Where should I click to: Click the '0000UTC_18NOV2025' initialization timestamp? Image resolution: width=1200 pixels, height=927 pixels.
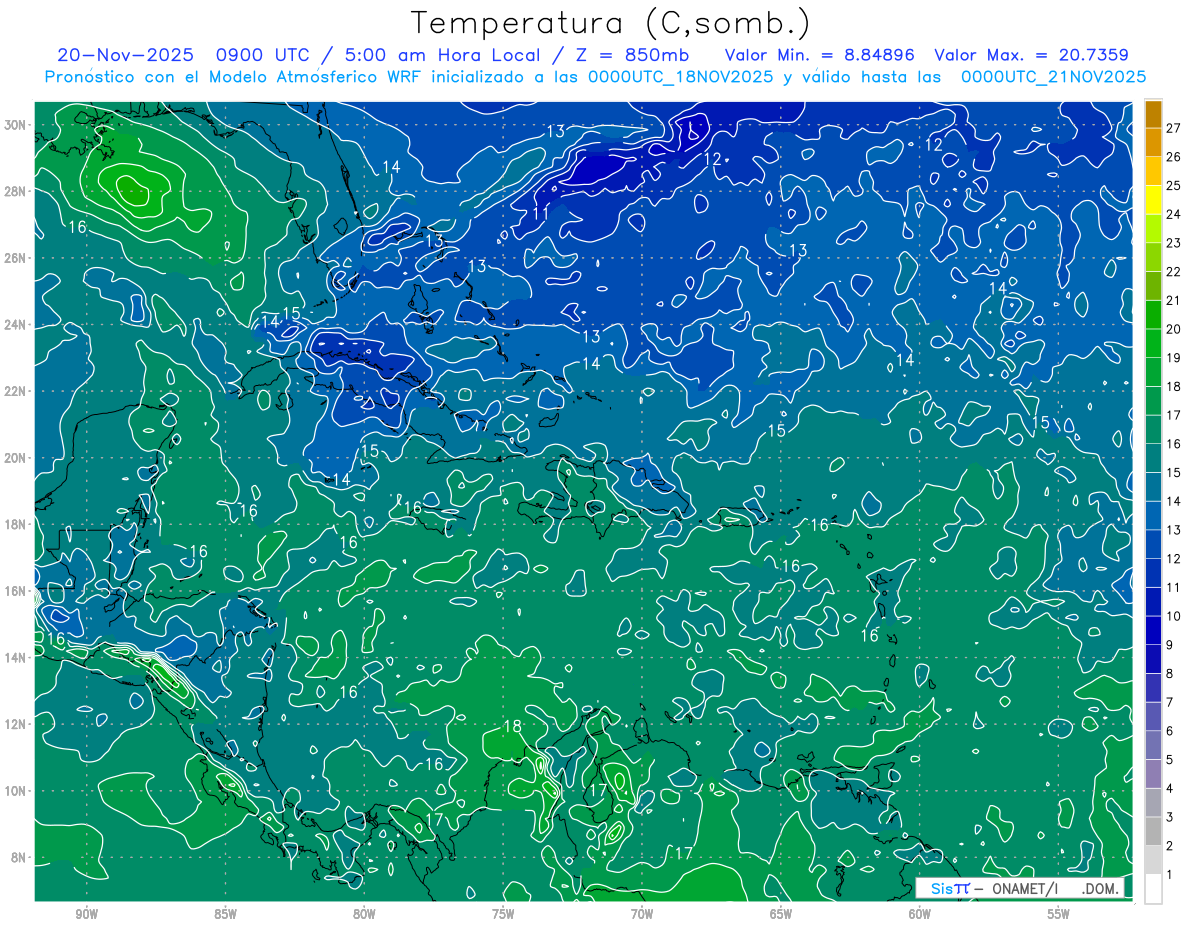coord(681,77)
